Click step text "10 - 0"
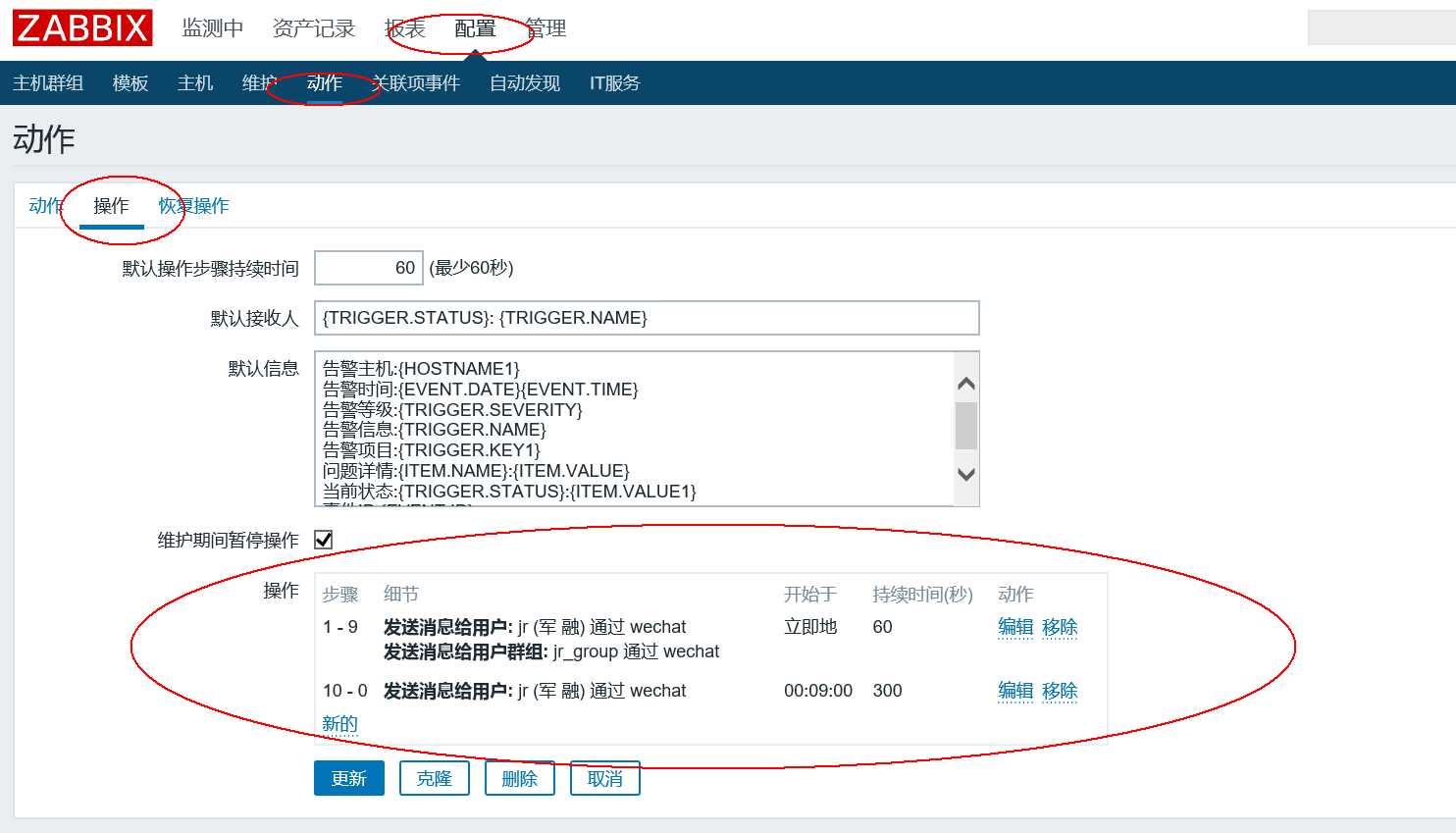Screen dimensions: 1456x833 point(345,691)
